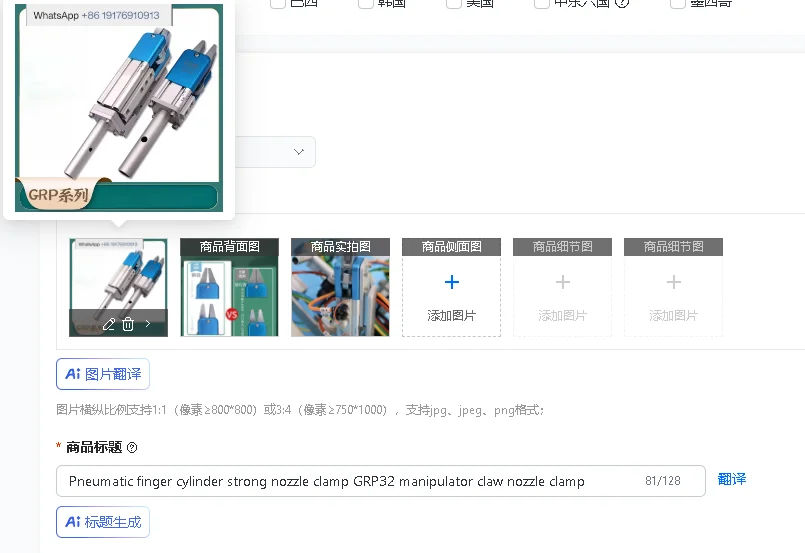The image size is (805, 553).
Task: Focus the 商品标题 title input field
Action: coord(380,481)
